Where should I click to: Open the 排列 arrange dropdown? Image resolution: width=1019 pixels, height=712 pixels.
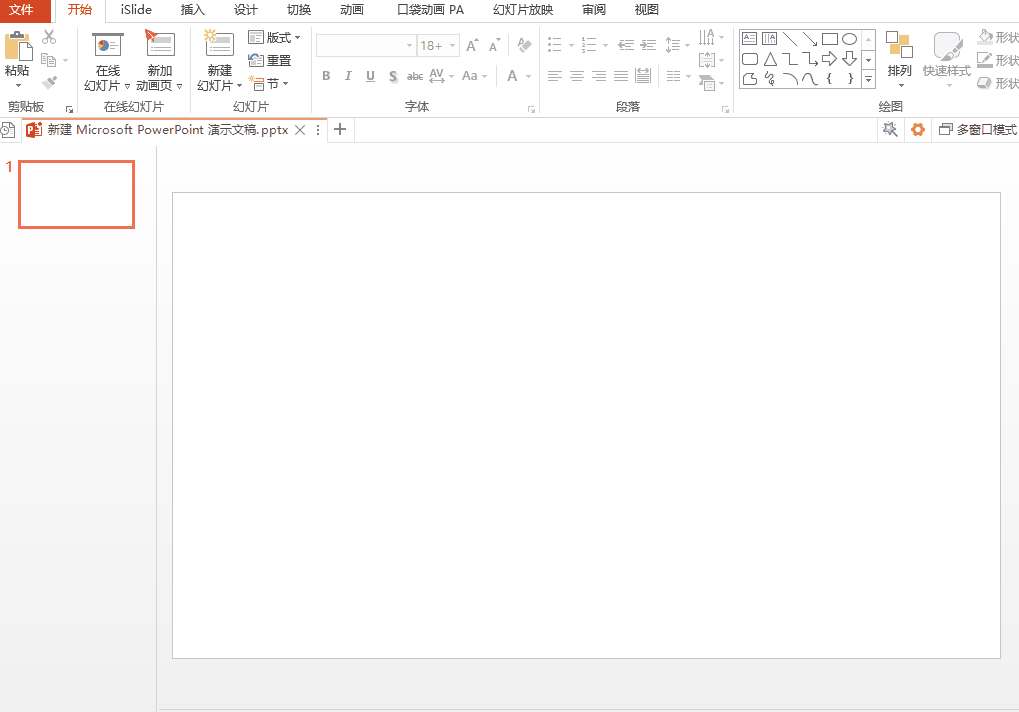pos(899,60)
